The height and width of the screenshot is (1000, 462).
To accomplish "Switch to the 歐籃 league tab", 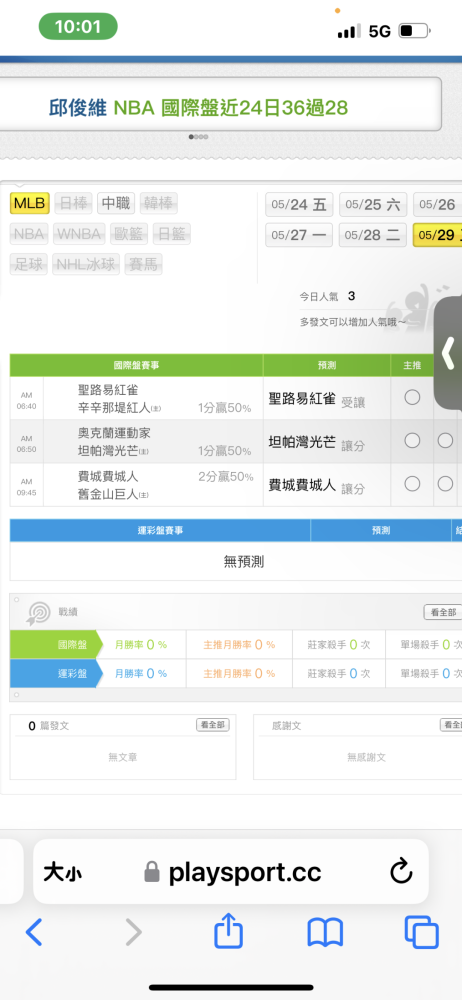I will click(129, 234).
